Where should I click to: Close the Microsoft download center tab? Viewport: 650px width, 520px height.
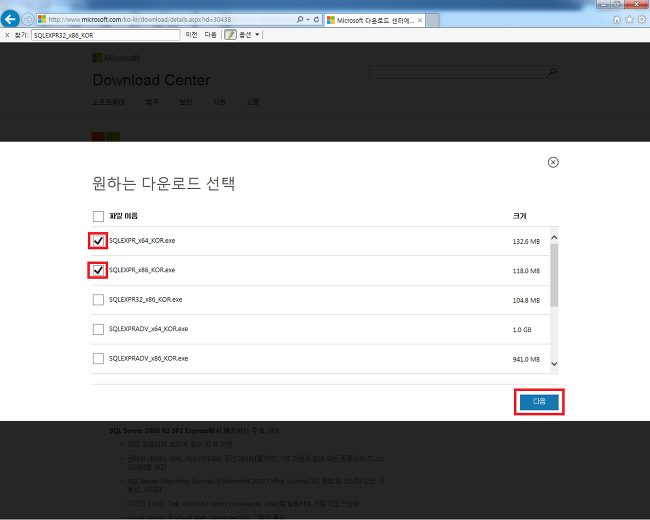click(x=420, y=20)
